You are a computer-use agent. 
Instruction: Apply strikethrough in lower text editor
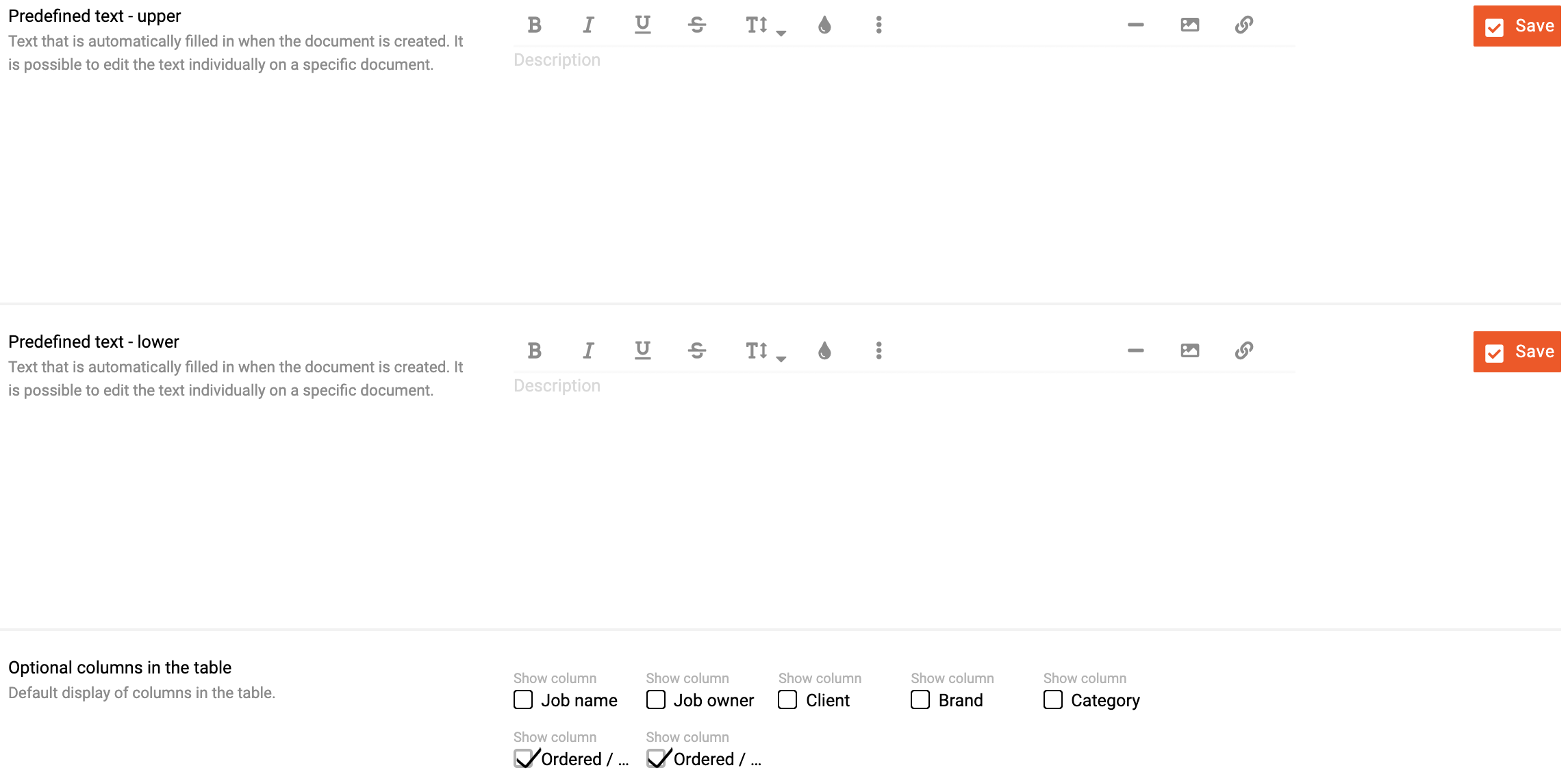[697, 351]
